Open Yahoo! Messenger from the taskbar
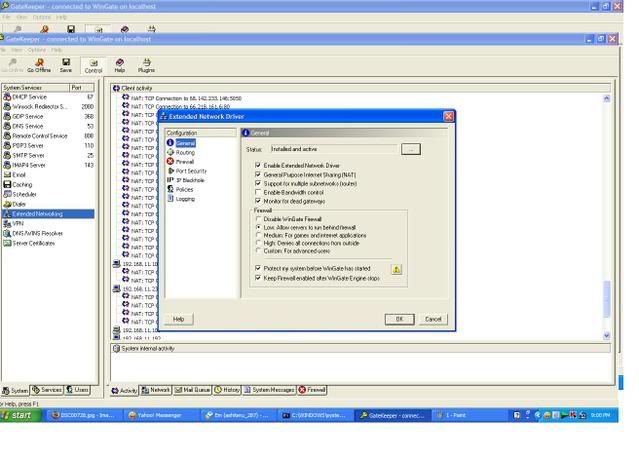Image resolution: width=639 pixels, height=460 pixels. coord(160,416)
